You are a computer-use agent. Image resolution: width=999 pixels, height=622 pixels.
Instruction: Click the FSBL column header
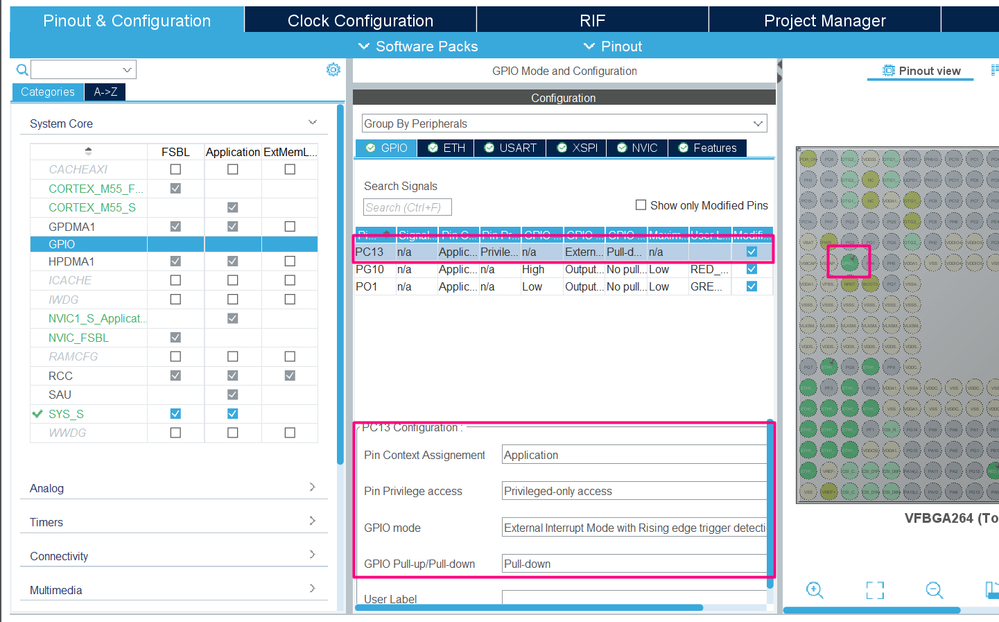tap(175, 152)
